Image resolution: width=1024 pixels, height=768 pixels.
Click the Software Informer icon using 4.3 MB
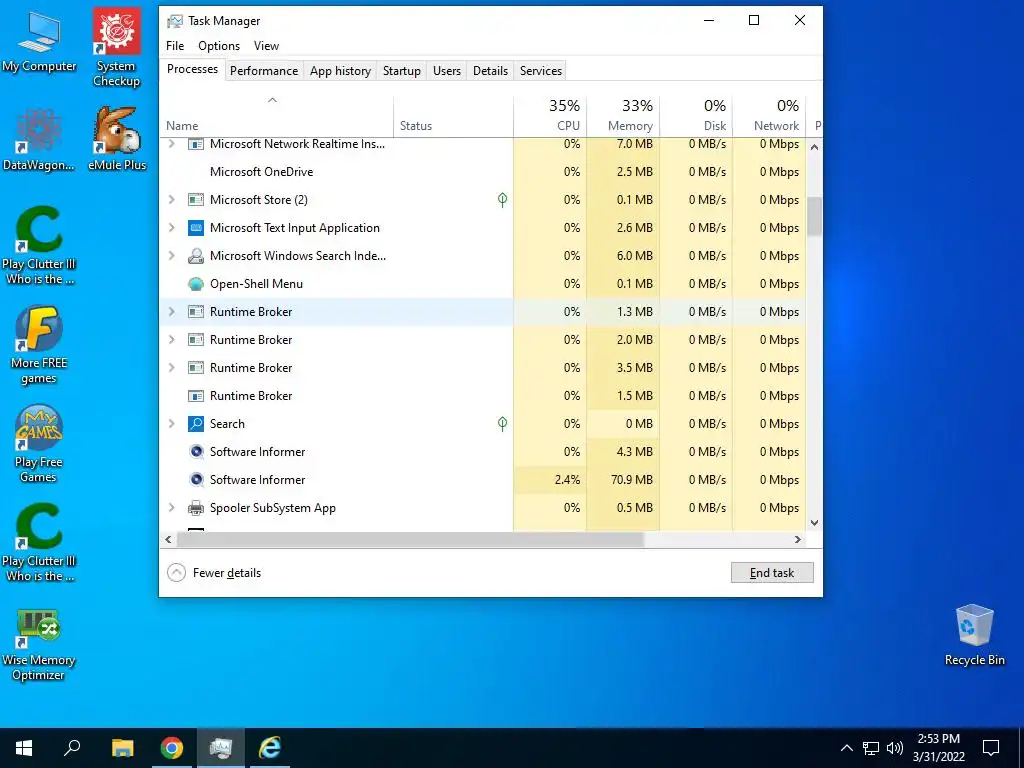[196, 452]
